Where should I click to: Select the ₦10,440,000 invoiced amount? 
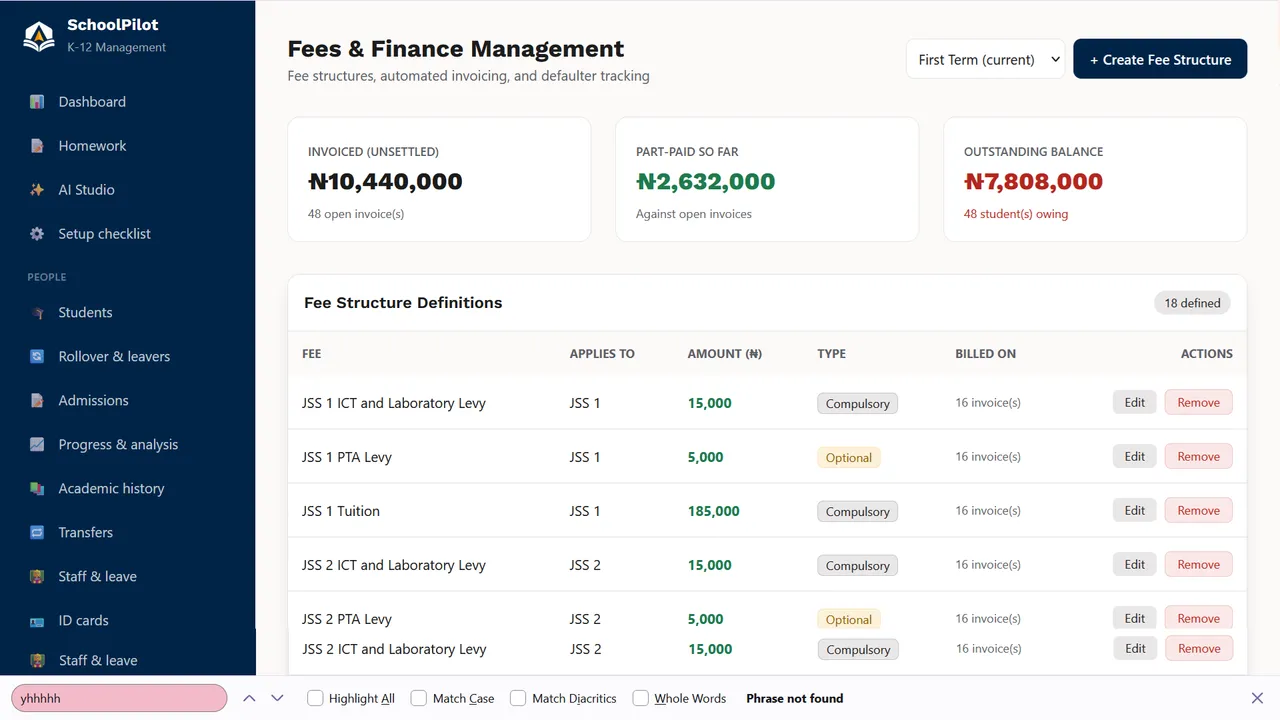[385, 182]
